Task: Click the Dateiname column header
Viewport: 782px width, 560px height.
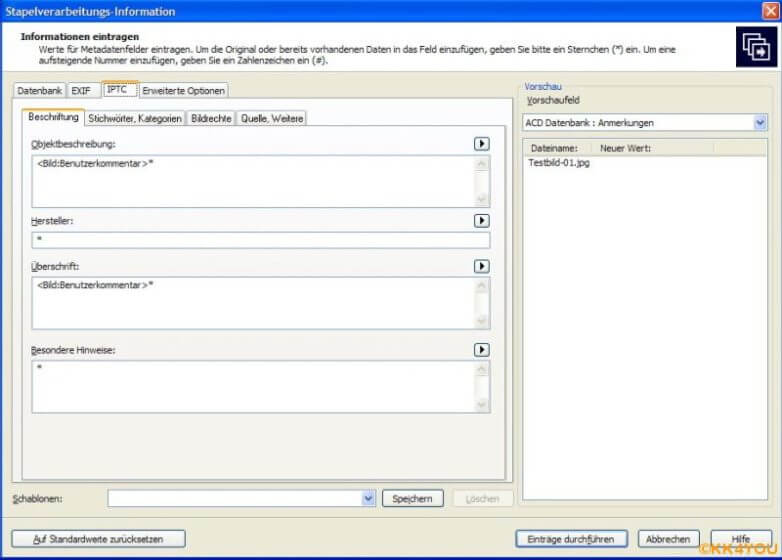Action: [557, 148]
